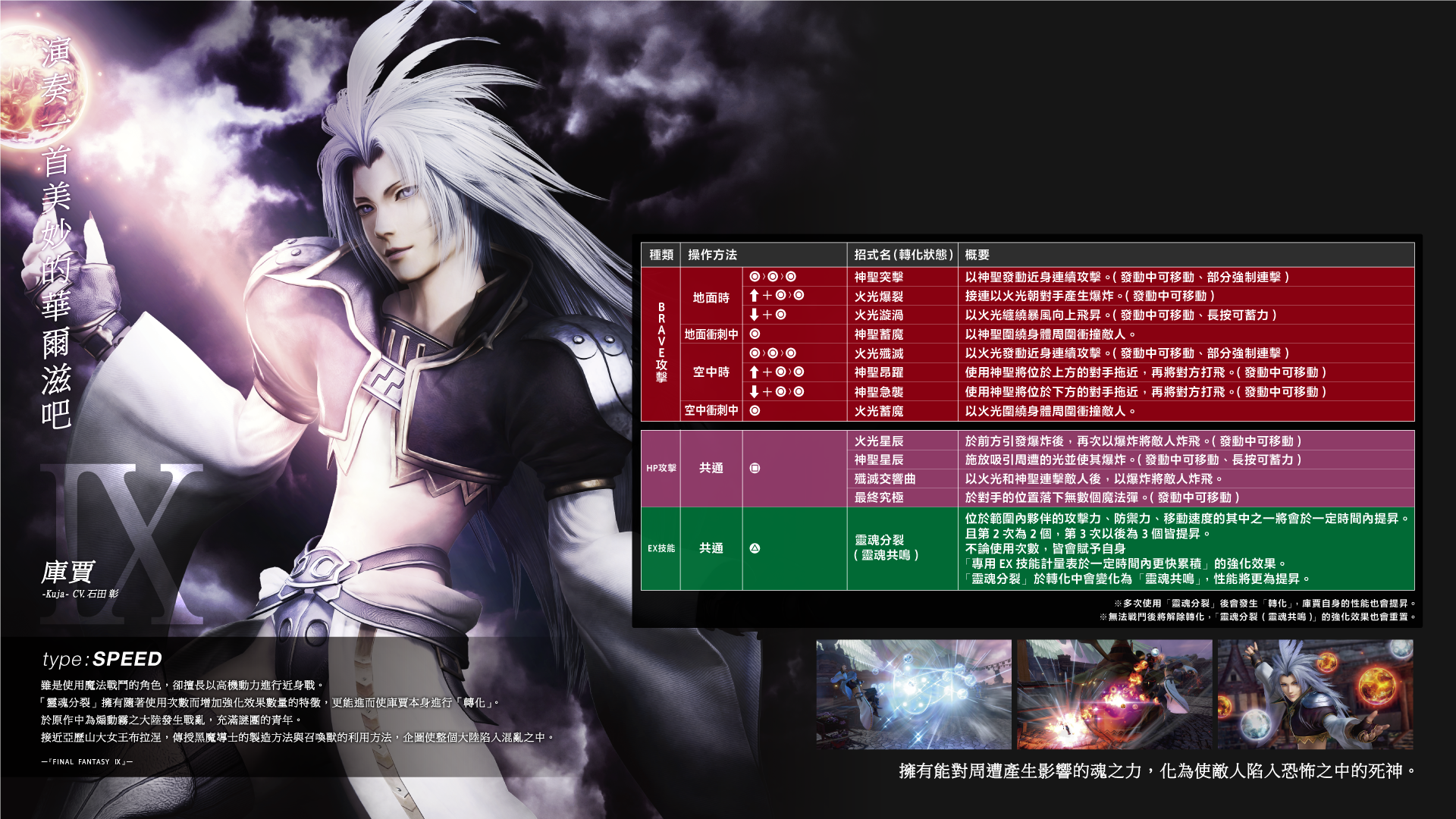Click the profile line starting 接近亞歷山大女王布拉涅
The image size is (1456, 819).
click(298, 737)
